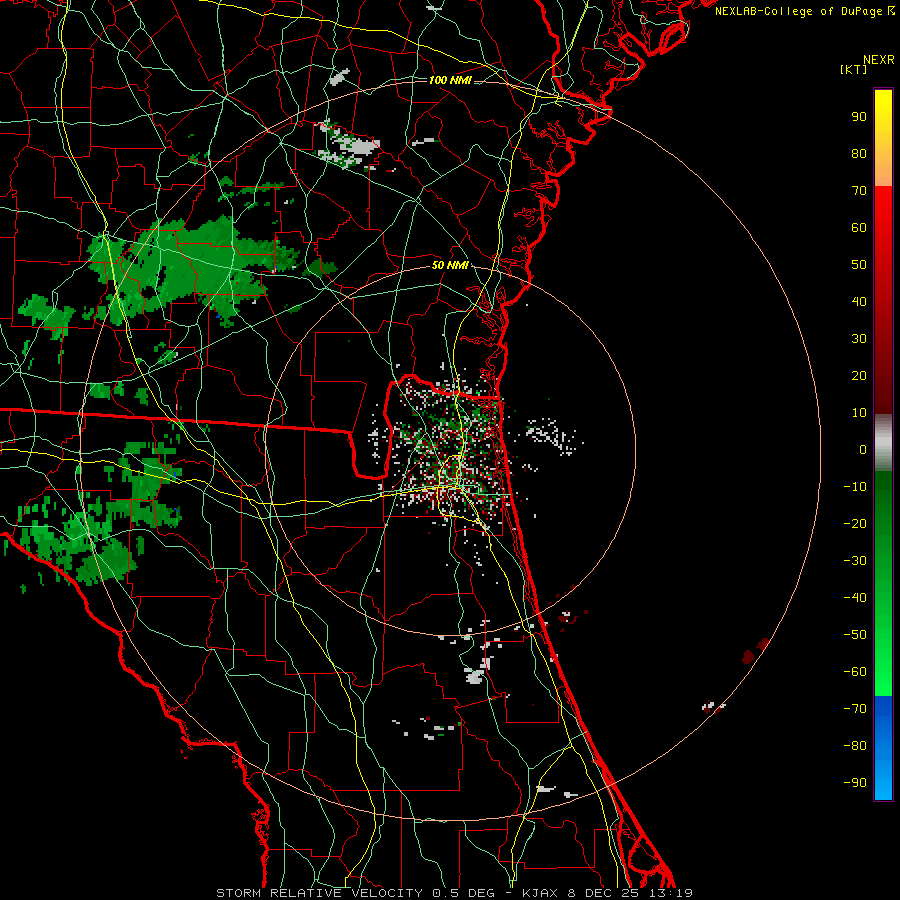Pick the gray zero-velocity segment of the color bar
The height and width of the screenshot is (900, 900).
(x=883, y=443)
